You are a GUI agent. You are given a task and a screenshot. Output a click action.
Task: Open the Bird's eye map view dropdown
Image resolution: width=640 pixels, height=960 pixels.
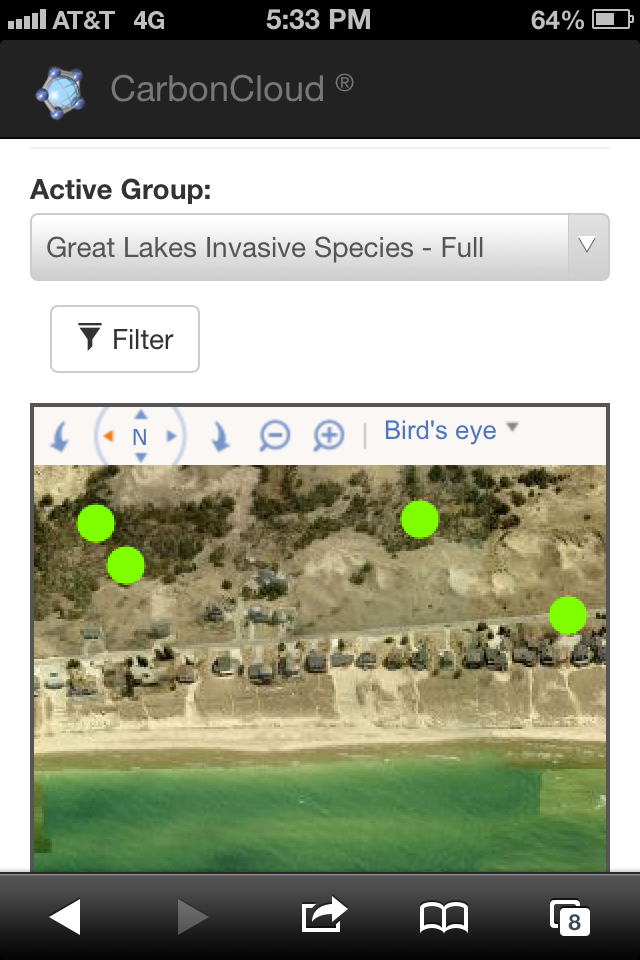tap(451, 431)
